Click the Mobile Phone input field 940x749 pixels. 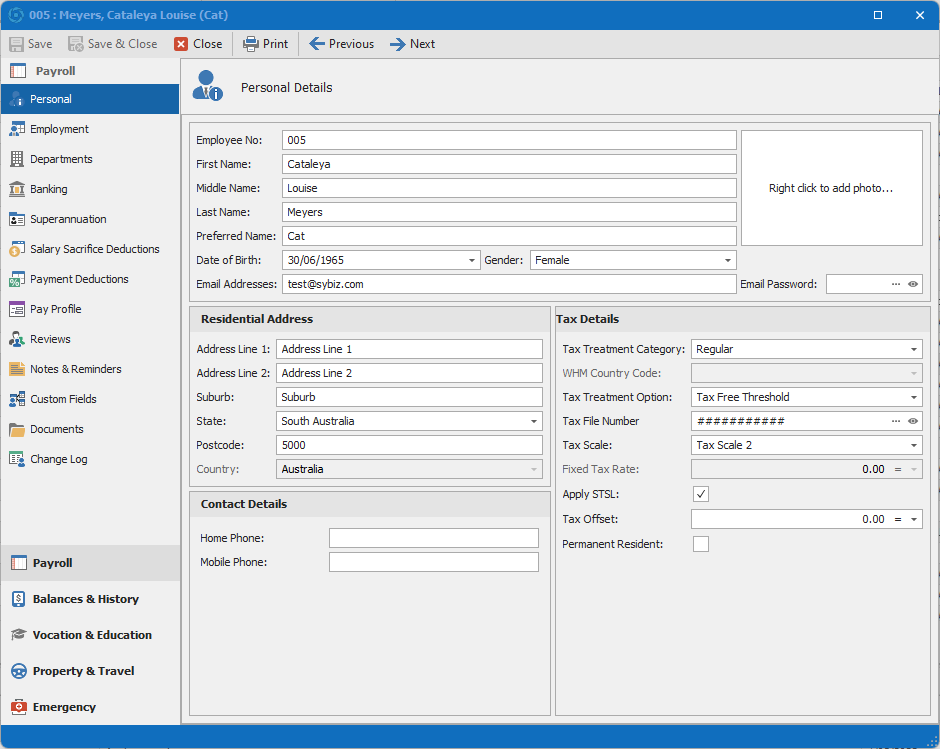tap(433, 562)
